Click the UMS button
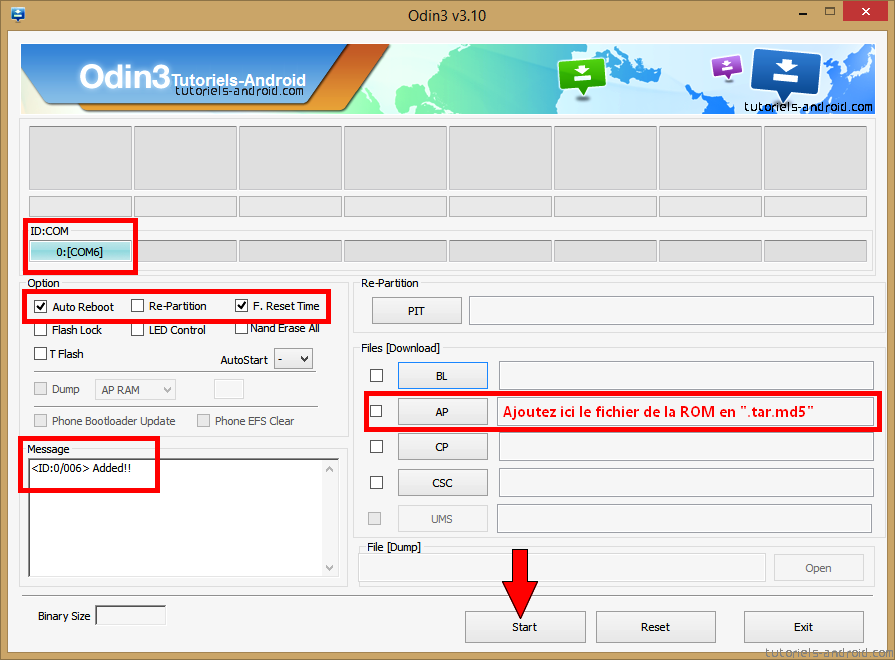 442,518
